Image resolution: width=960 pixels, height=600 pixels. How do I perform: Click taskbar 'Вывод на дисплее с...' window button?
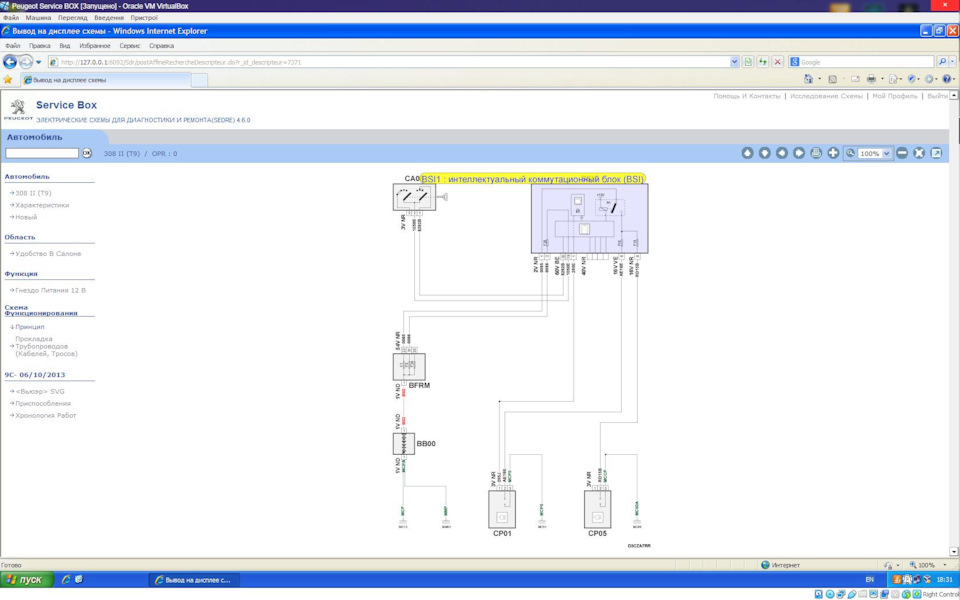194,579
